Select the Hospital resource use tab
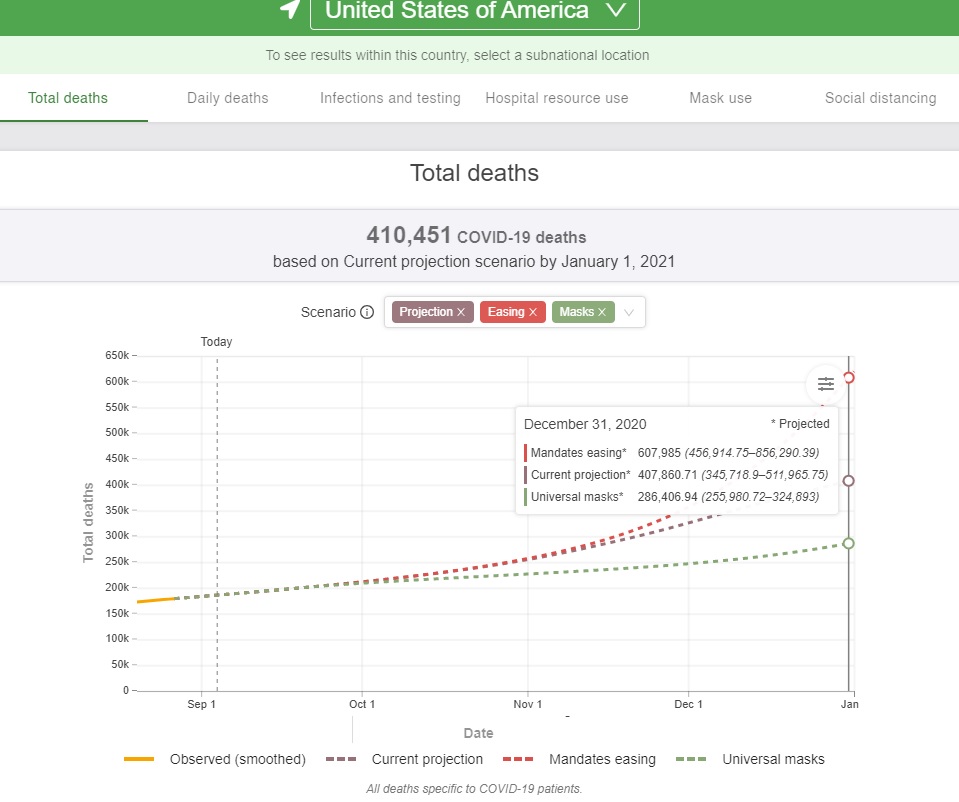Viewport: 959px width, 802px height. click(x=557, y=98)
